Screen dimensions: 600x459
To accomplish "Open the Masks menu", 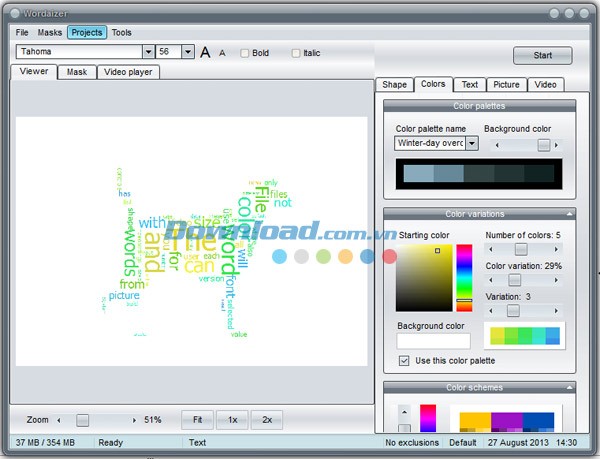I will click(x=50, y=32).
